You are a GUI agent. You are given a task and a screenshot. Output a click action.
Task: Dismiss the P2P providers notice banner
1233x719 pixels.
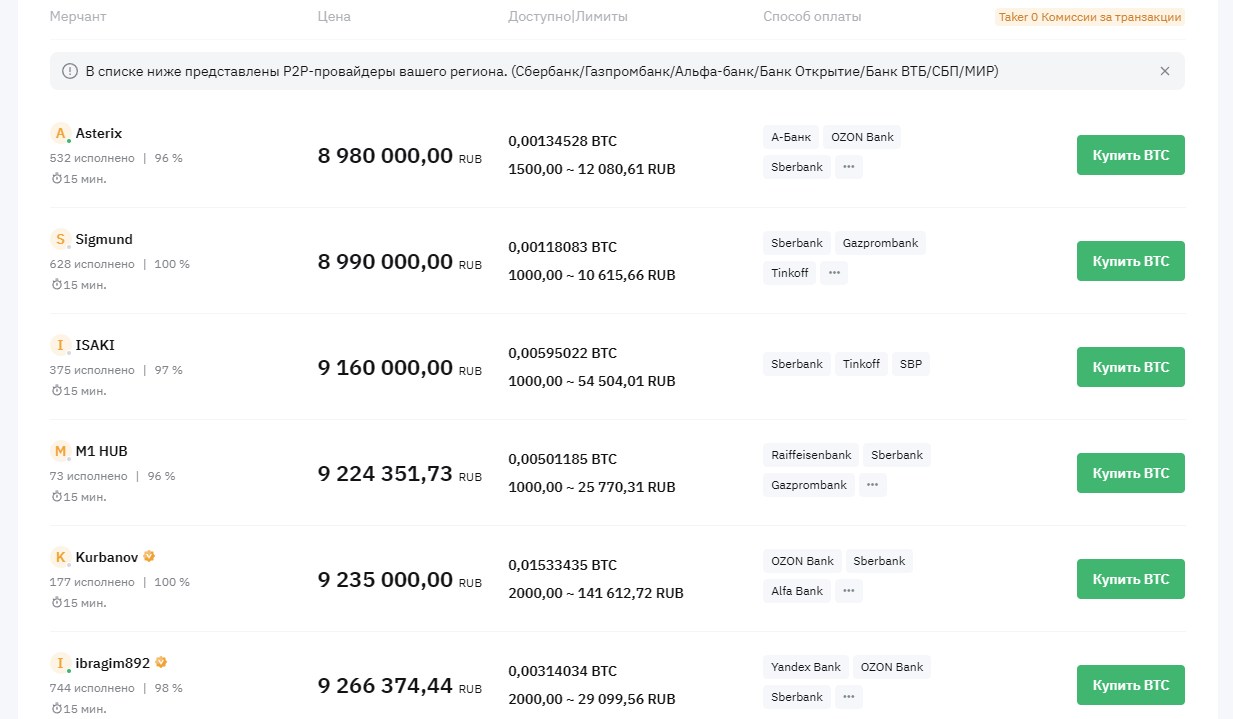(1164, 71)
